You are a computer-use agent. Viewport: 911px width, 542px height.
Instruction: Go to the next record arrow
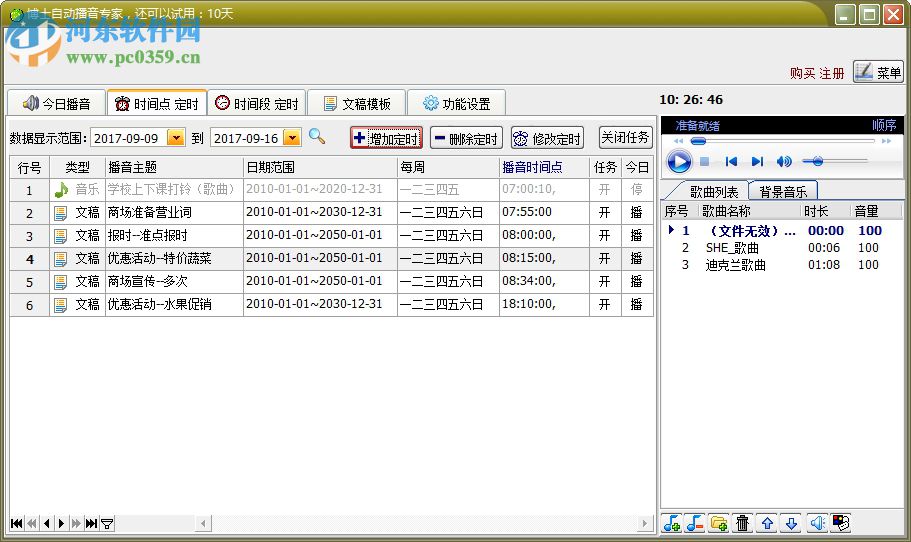[x=62, y=523]
